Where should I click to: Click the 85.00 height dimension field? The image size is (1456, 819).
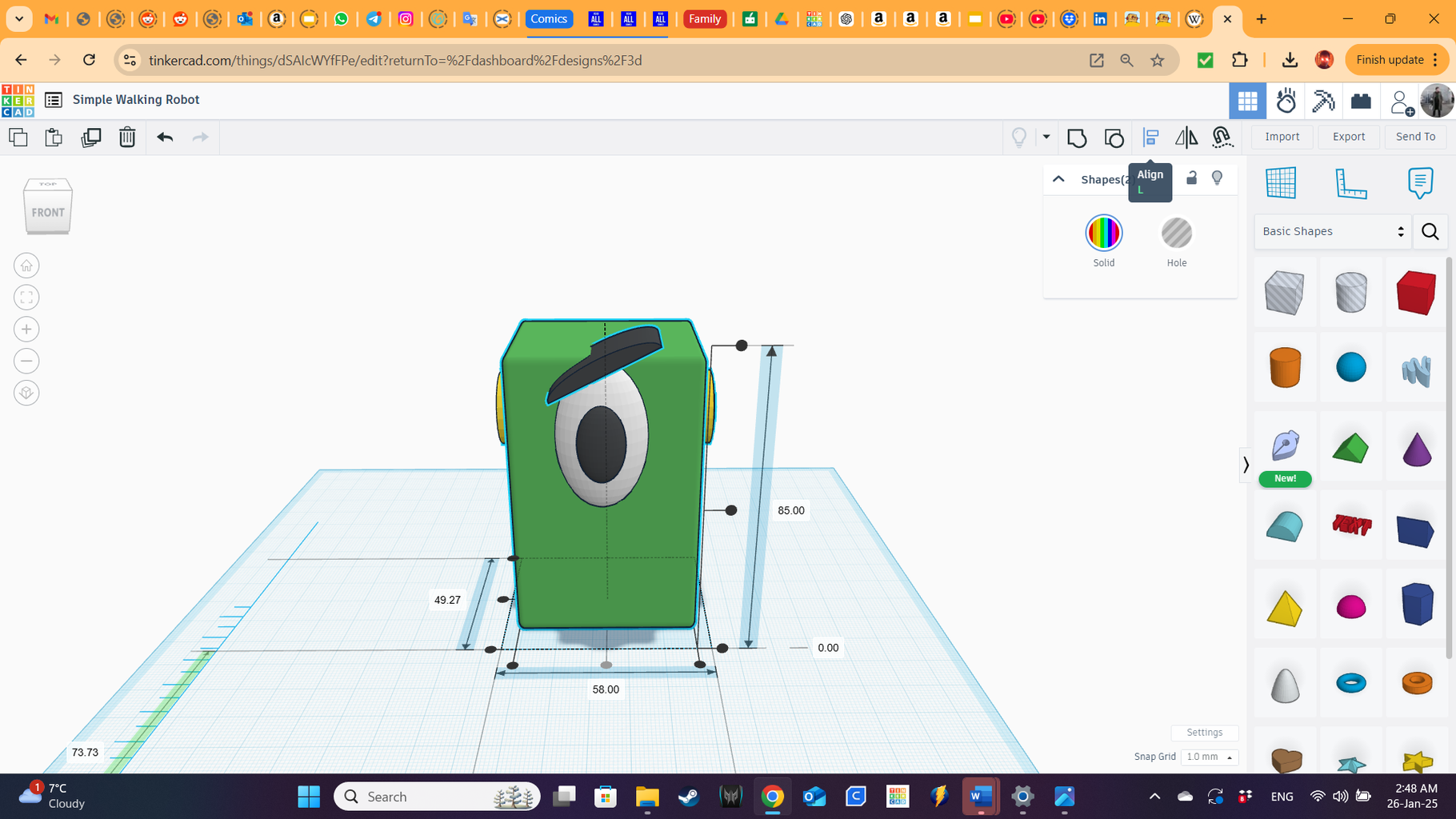pos(790,510)
